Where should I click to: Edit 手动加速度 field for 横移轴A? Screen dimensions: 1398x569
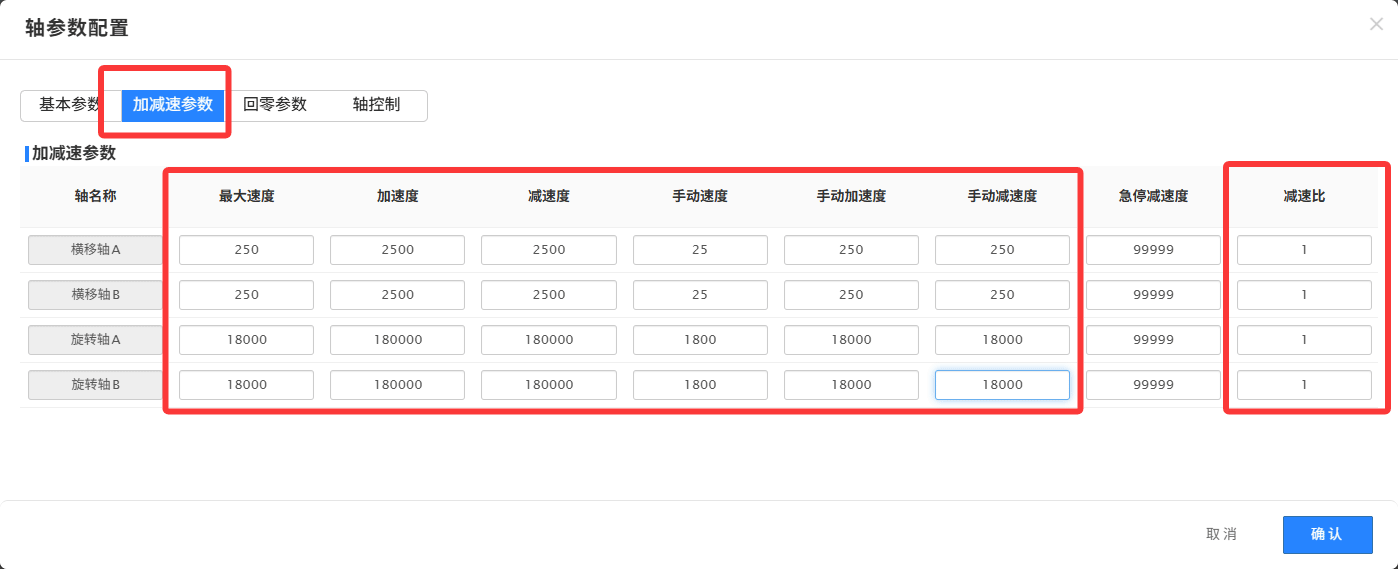point(851,250)
